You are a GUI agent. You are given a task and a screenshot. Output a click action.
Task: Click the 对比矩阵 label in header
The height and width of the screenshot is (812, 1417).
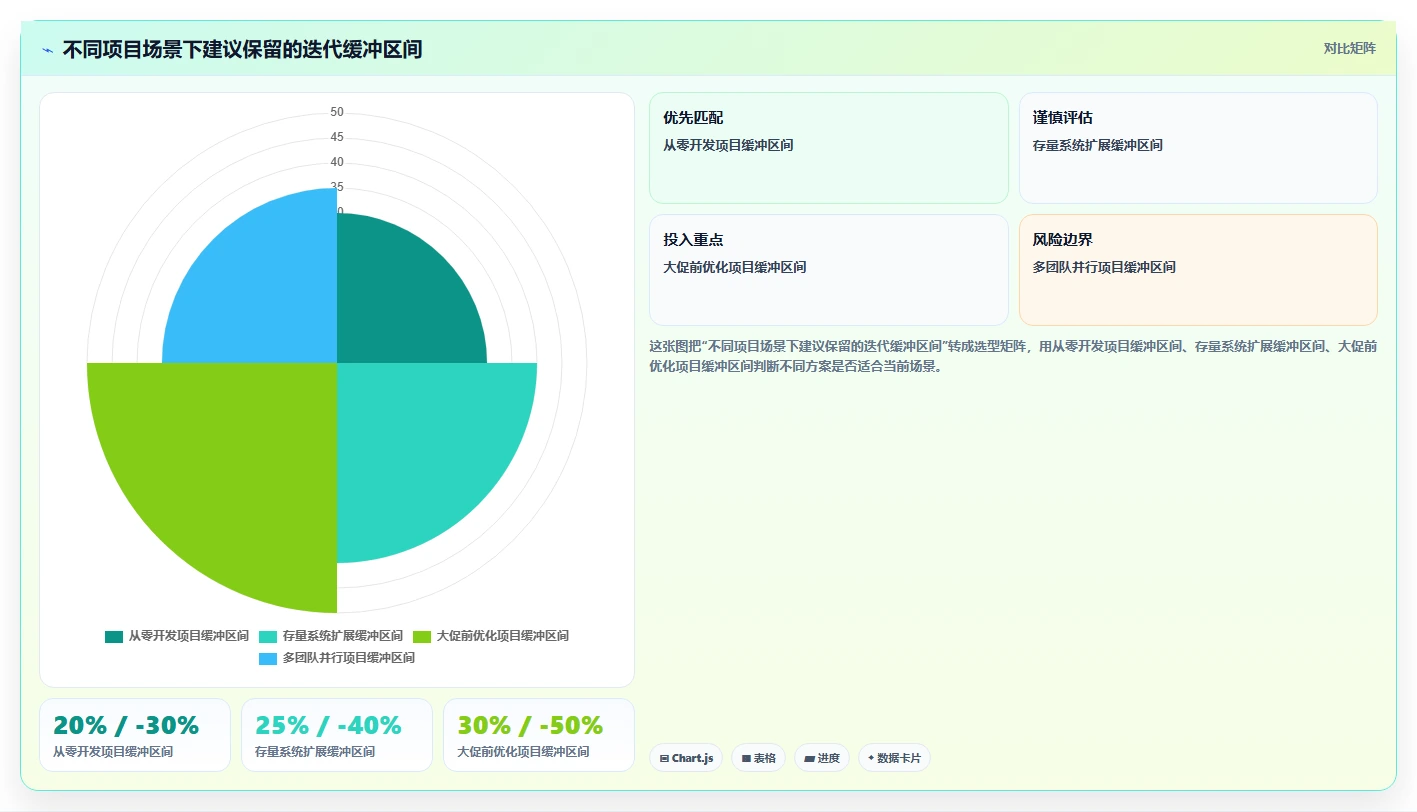pos(1349,48)
